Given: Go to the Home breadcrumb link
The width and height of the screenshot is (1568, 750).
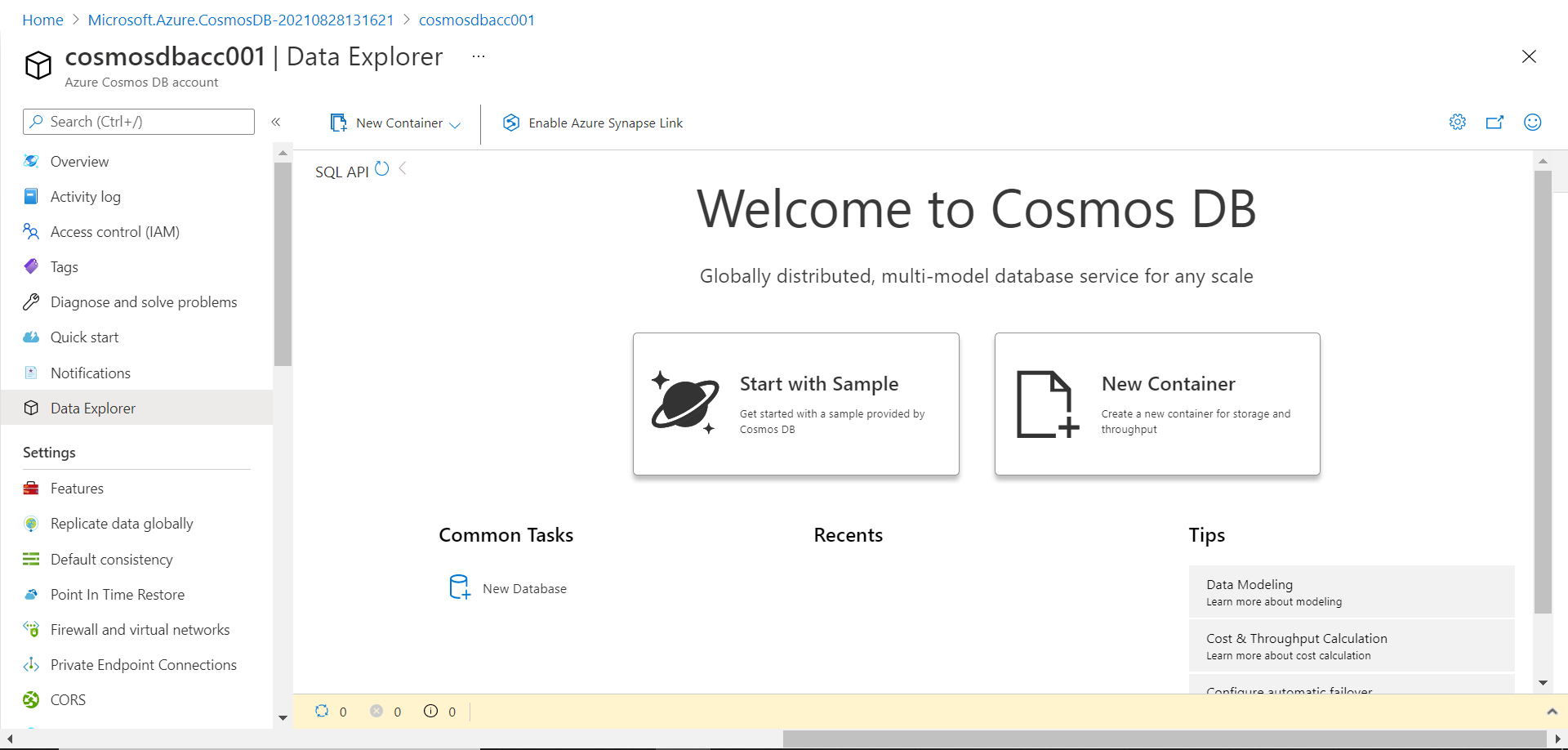Looking at the screenshot, I should 42,20.
